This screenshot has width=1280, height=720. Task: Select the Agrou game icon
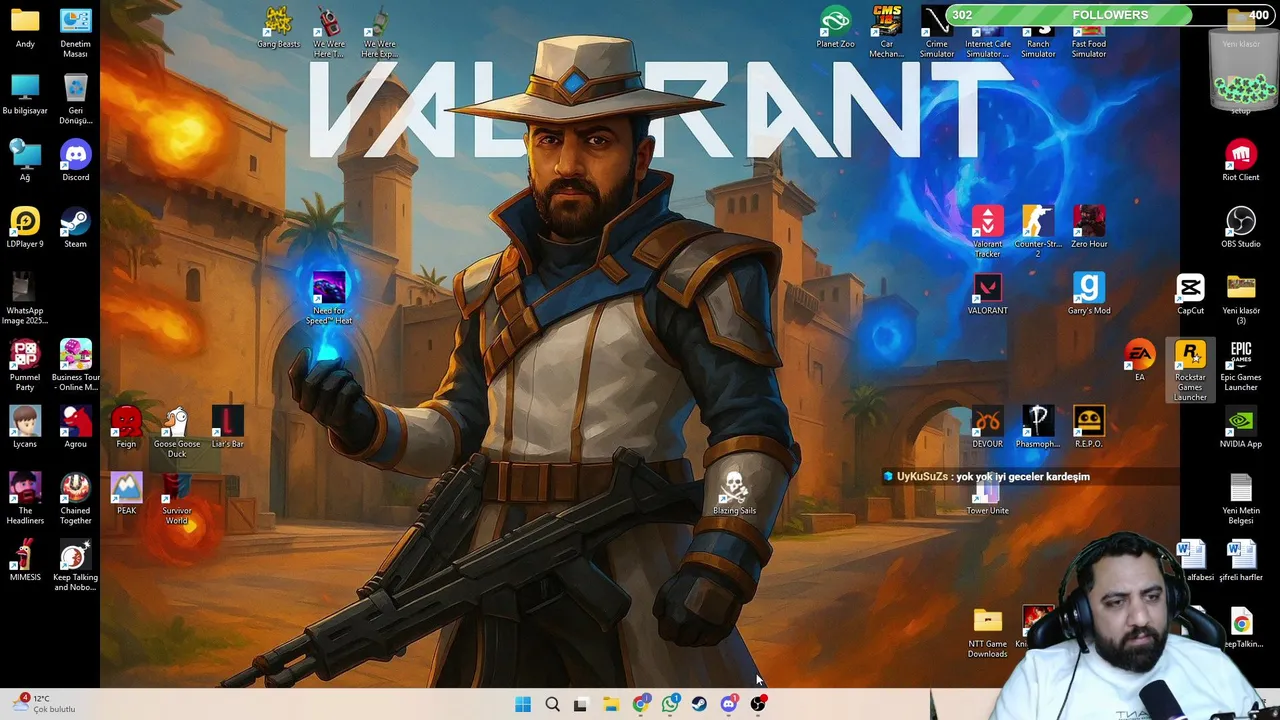[75, 428]
